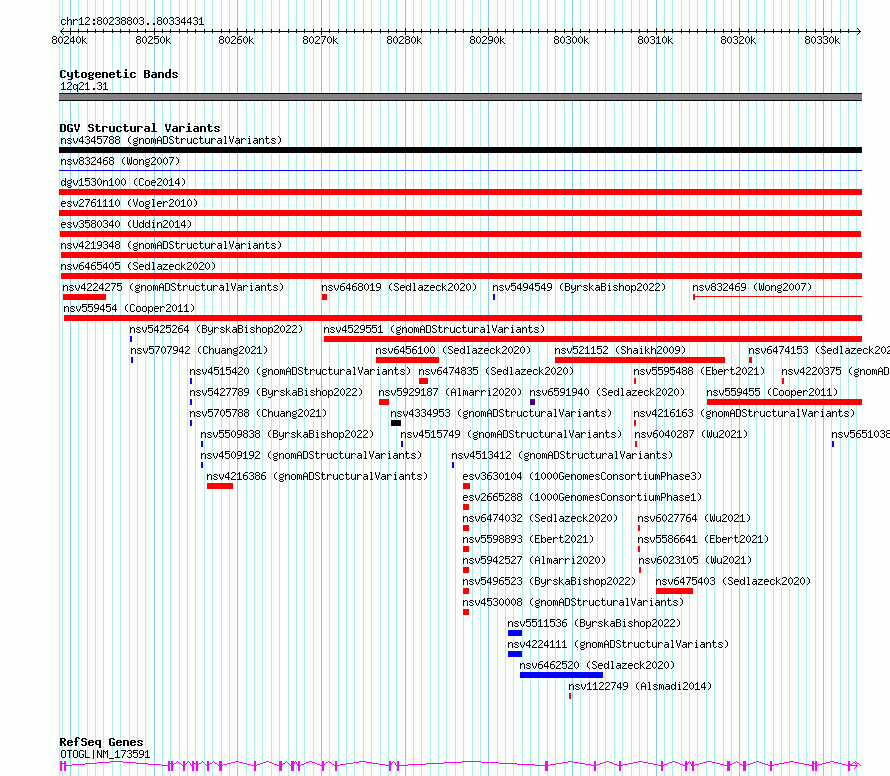Select nsv5427789 (ByrskaBishop2022) label
Image resolution: width=890 pixels, height=776 pixels.
pyautogui.click(x=276, y=392)
